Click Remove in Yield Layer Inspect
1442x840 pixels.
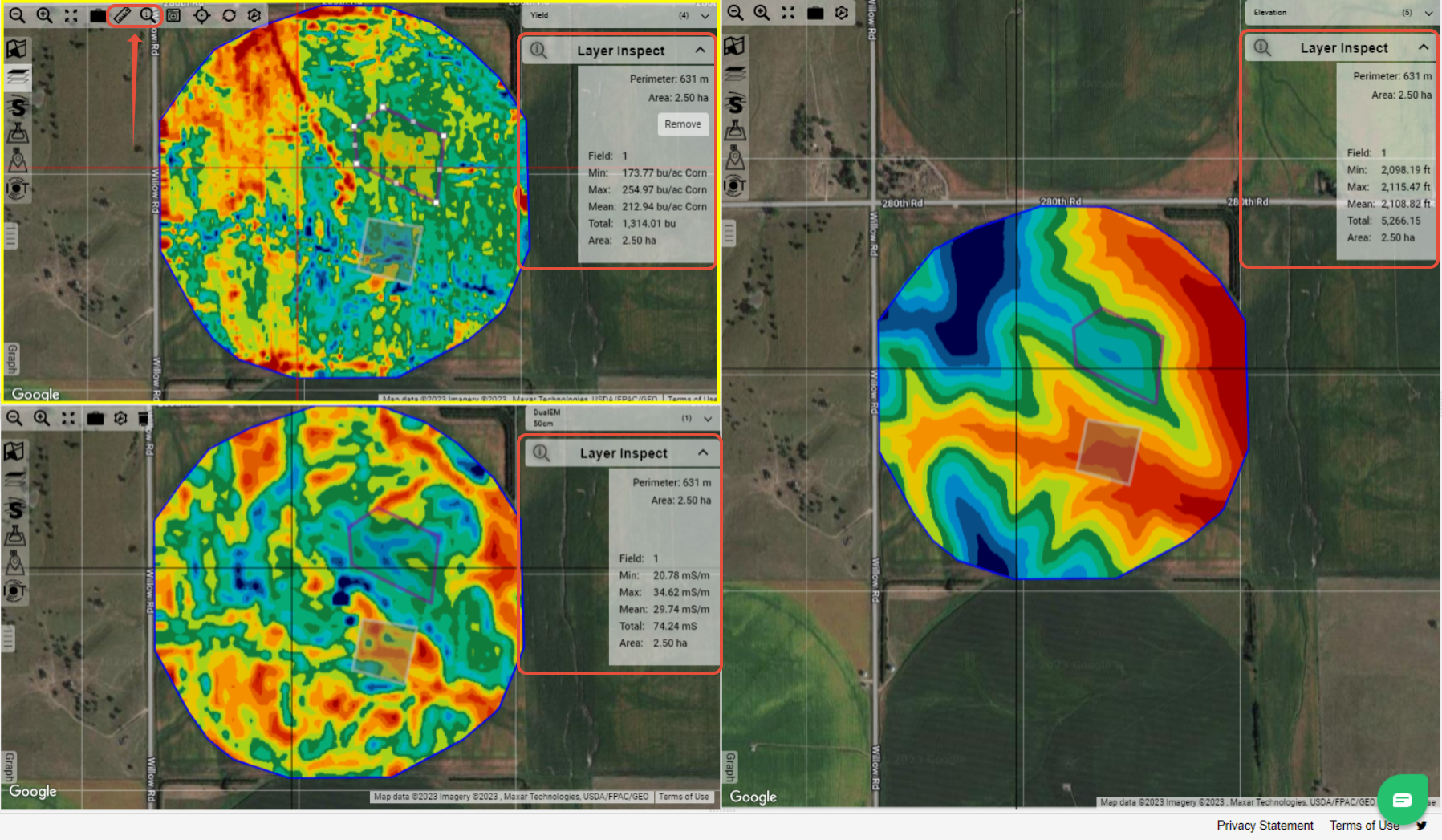click(683, 124)
